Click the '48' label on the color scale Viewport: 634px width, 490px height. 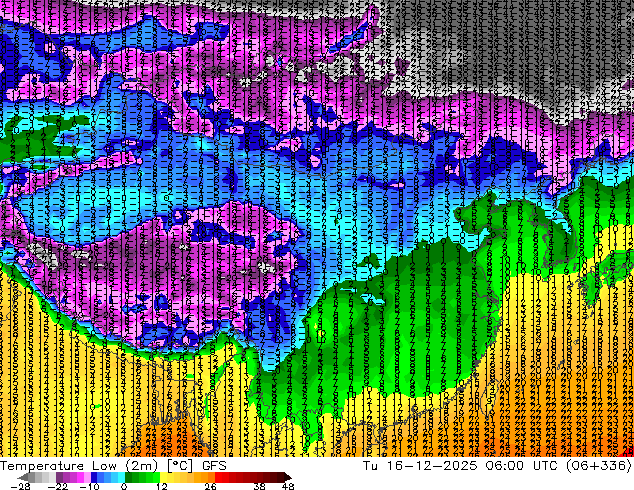pos(288,486)
